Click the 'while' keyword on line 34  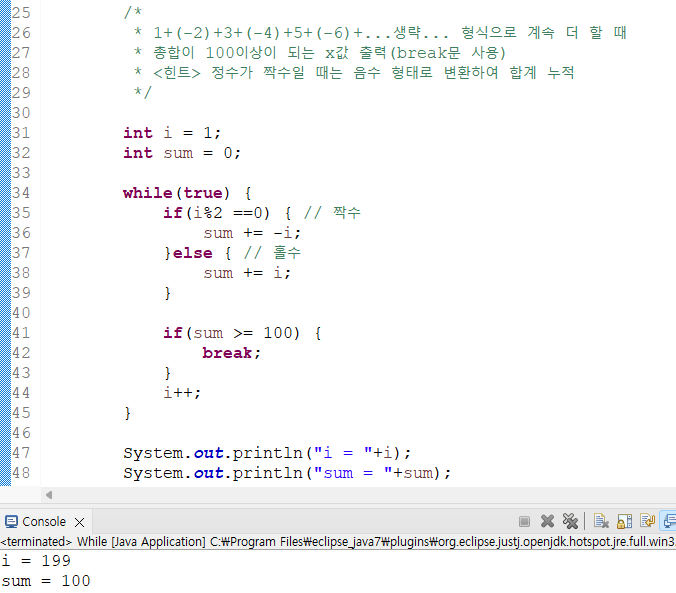click(147, 193)
